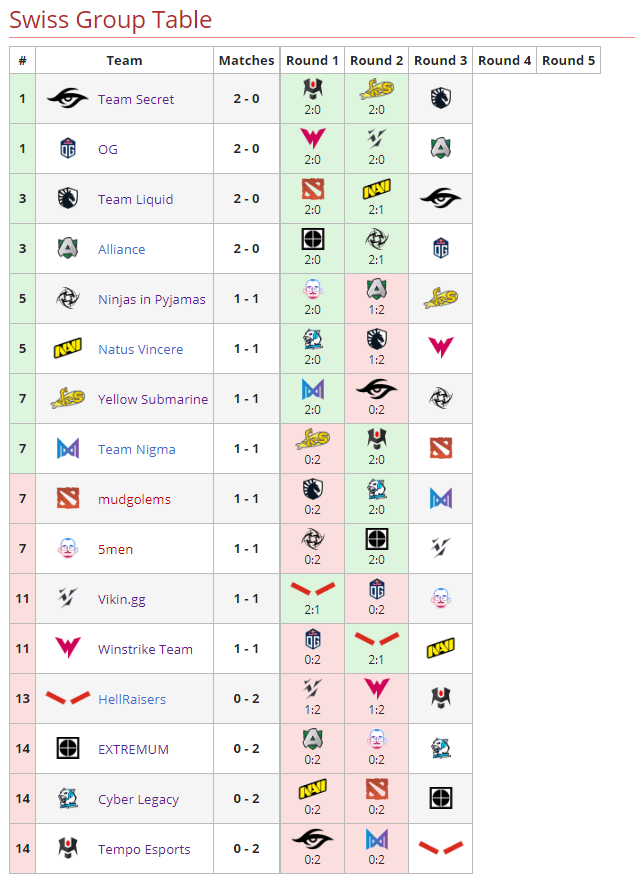Open the Alliance team name link
This screenshot has height=880, width=635.
[121, 249]
